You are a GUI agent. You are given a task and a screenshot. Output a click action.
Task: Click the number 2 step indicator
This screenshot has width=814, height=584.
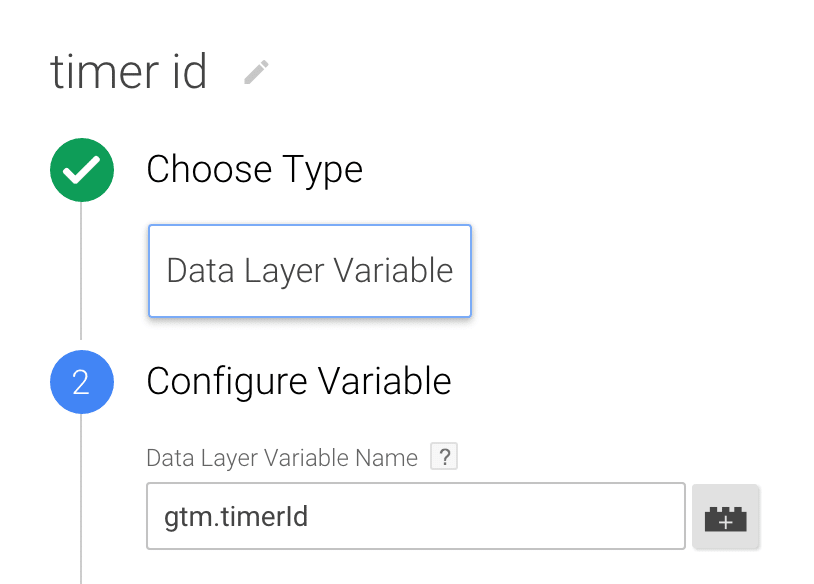pos(81,383)
